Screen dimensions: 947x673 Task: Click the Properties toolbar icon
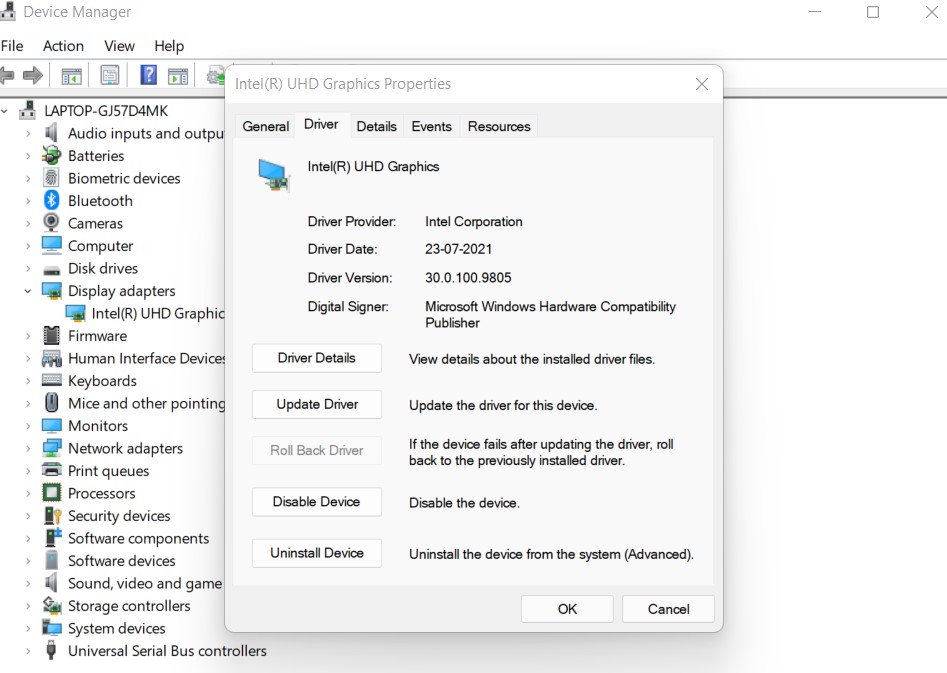pyautogui.click(x=110, y=75)
